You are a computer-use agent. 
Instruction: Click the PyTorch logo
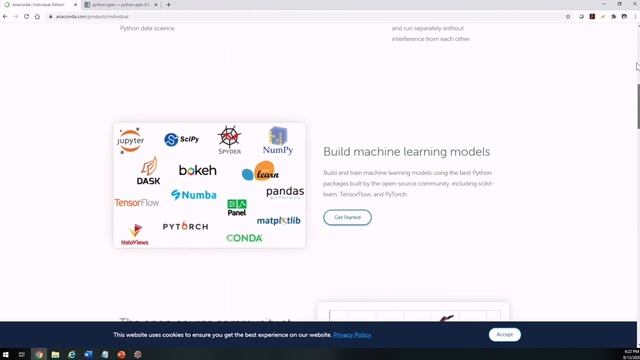(185, 226)
